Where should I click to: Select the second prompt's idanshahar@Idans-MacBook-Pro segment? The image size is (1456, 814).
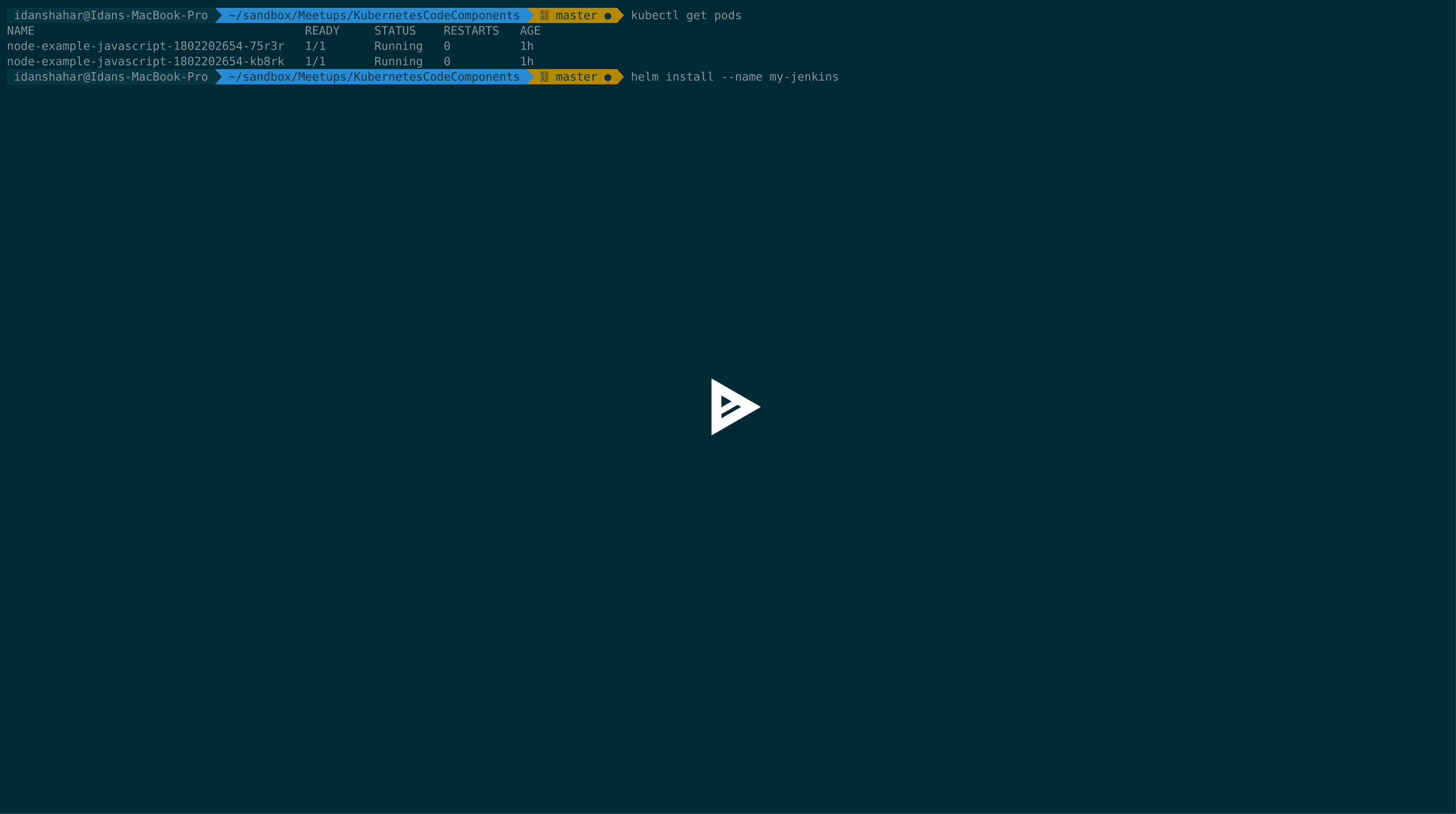(111, 77)
